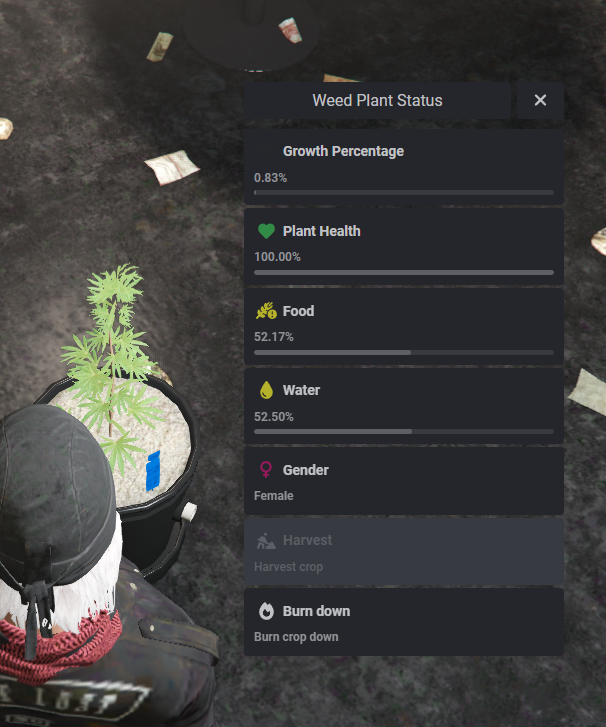Click the yellow wheat Food icon
Viewport: 606px width, 727px height.
click(x=266, y=311)
